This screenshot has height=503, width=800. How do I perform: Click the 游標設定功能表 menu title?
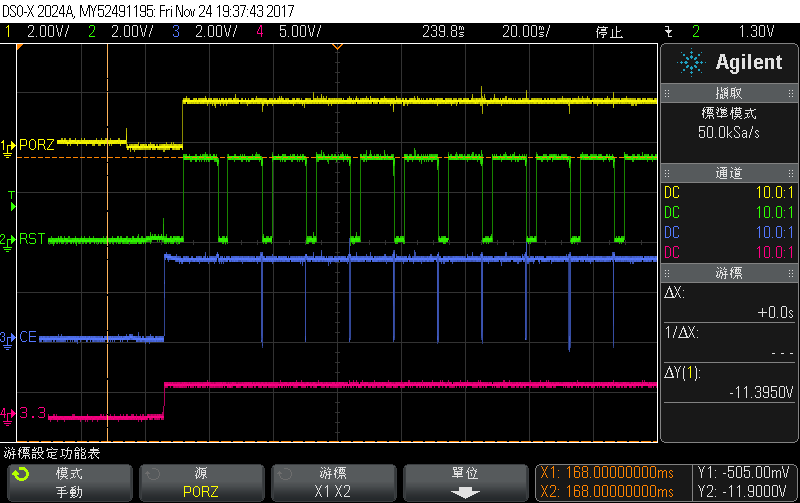pos(52,453)
